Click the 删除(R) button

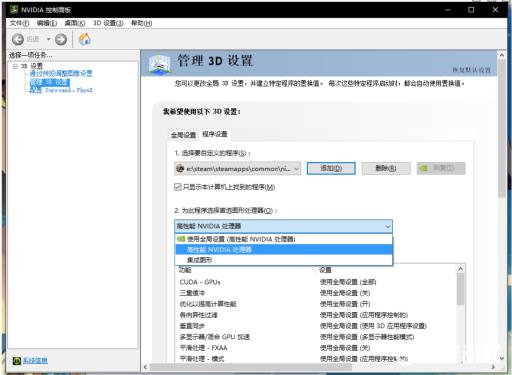tap(386, 168)
